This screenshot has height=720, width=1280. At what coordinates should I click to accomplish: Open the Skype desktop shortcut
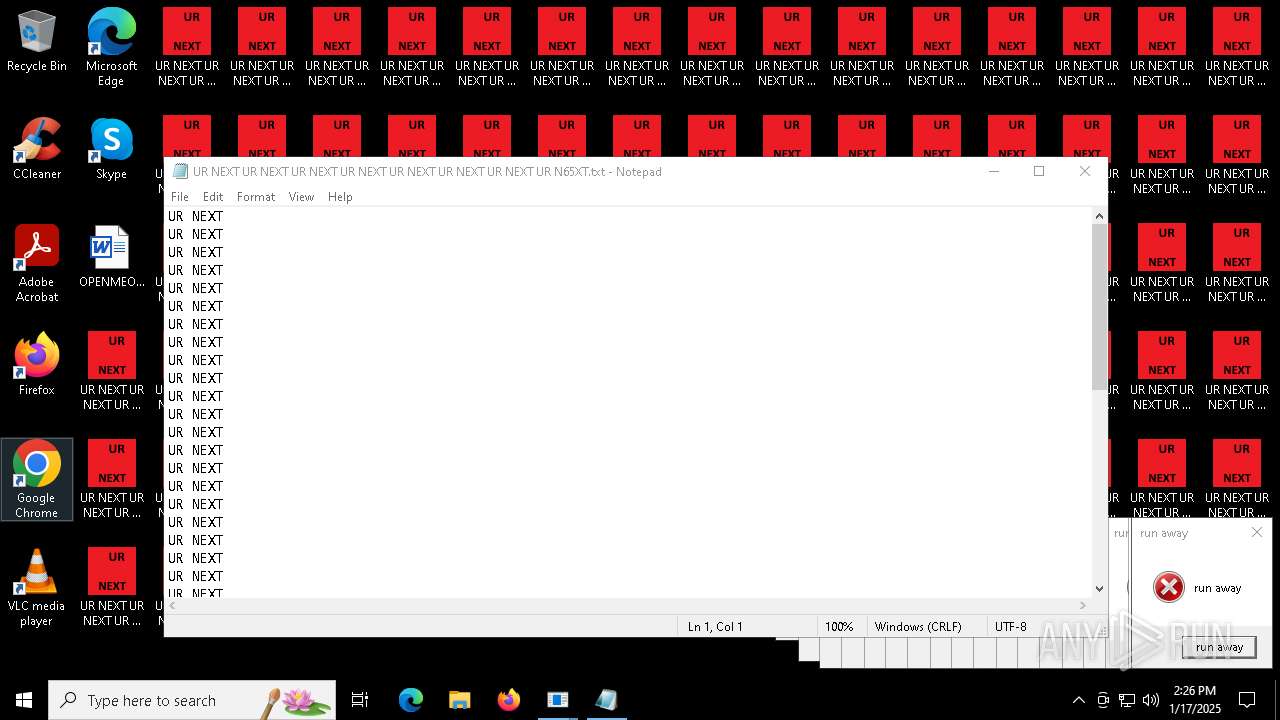click(111, 149)
